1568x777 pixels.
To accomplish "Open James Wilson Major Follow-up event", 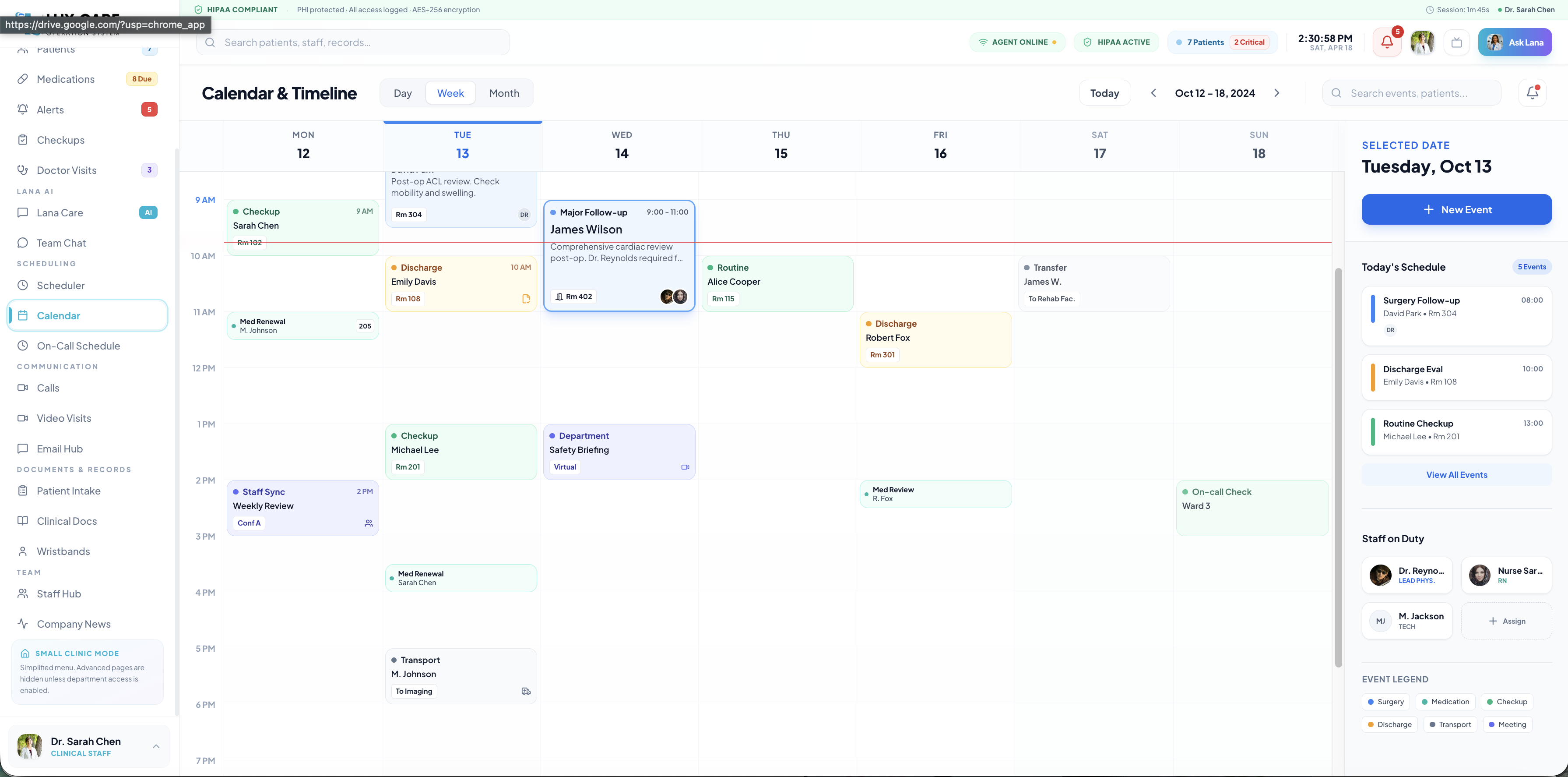I will tap(619, 256).
